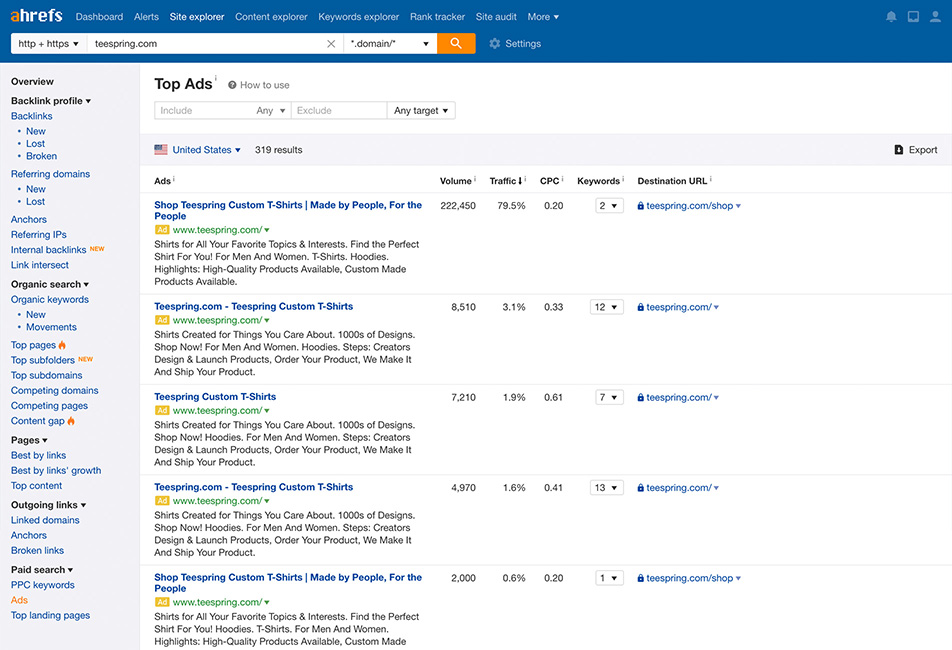This screenshot has height=650, width=952.
Task: Open the Teespring Custom T-Shirts ad title
Action: click(x=215, y=397)
